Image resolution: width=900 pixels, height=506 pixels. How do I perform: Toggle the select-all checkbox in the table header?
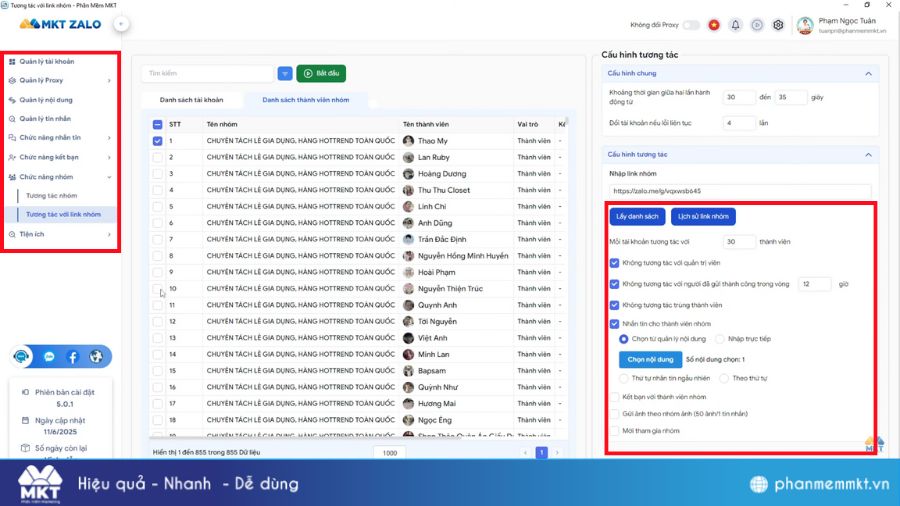coord(157,124)
